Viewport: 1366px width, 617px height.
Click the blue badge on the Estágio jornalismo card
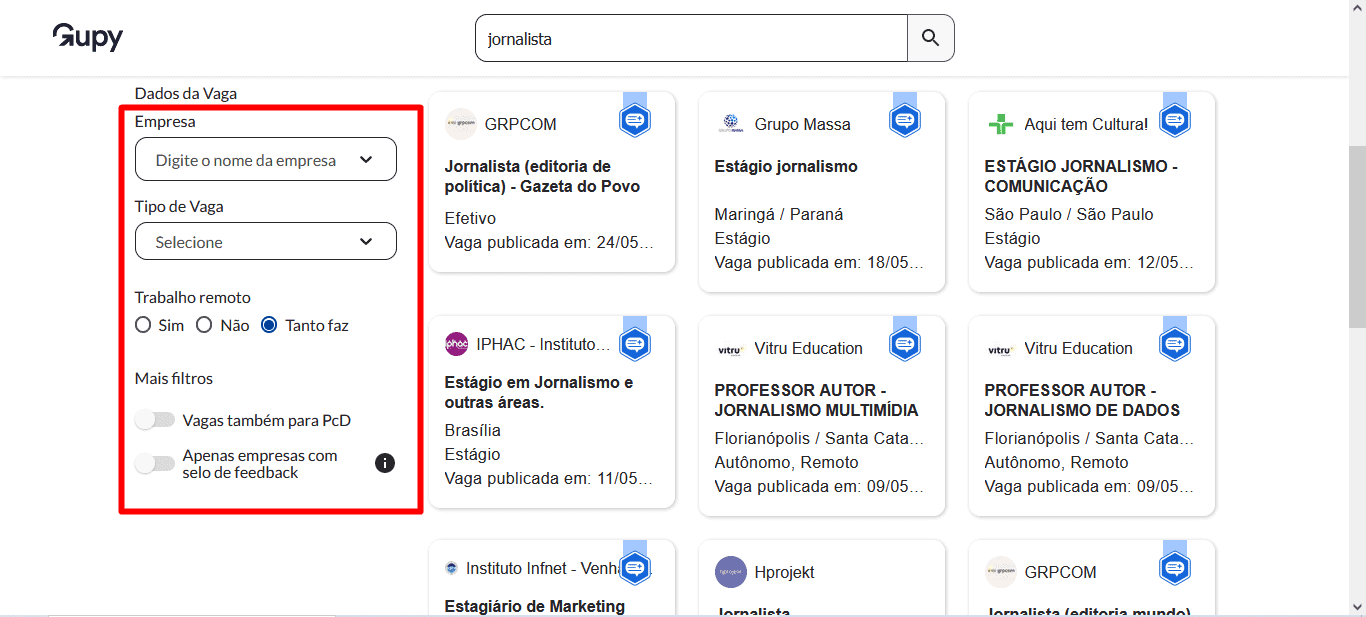click(x=904, y=118)
